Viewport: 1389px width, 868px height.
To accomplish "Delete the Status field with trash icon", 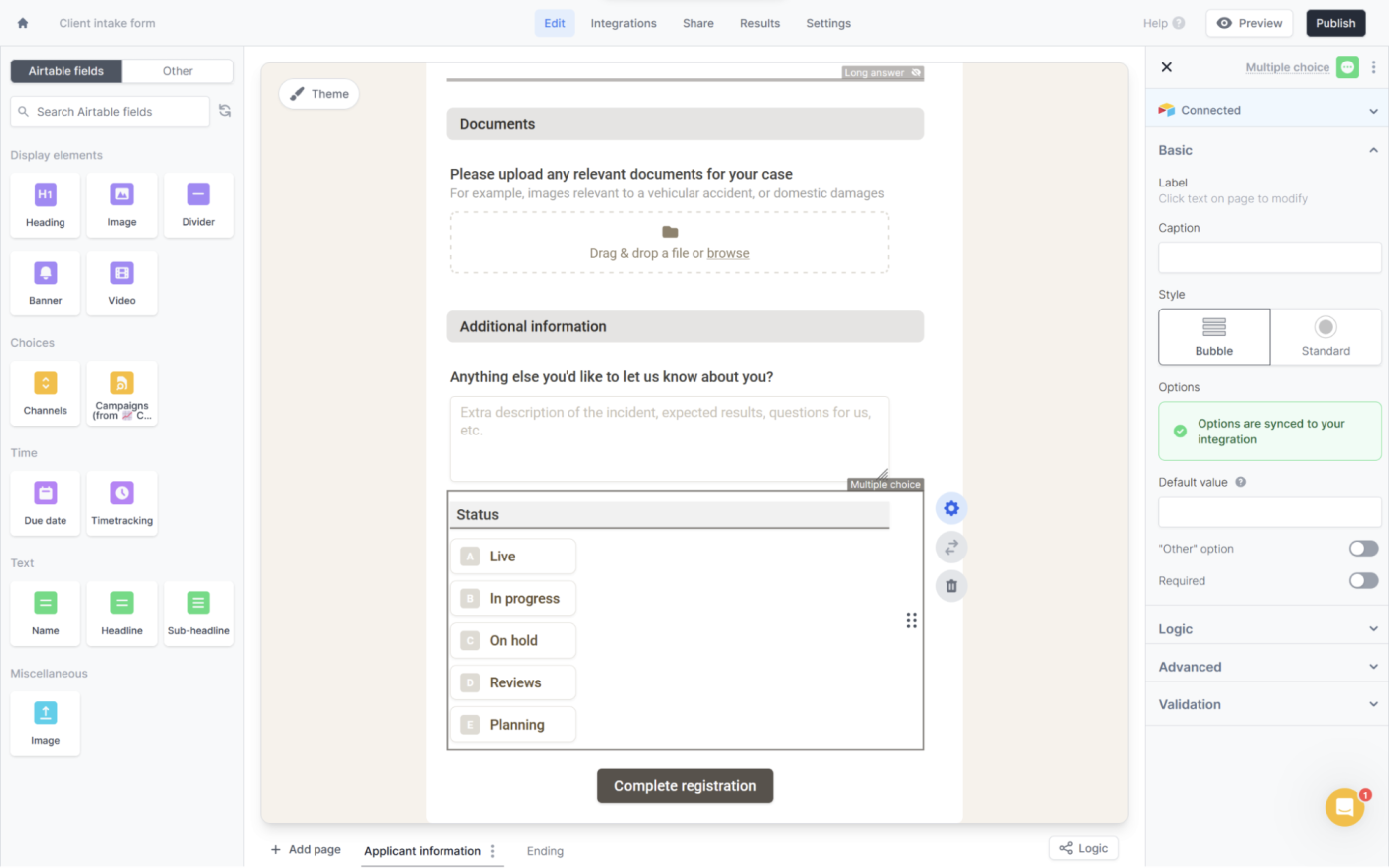I will [x=950, y=586].
